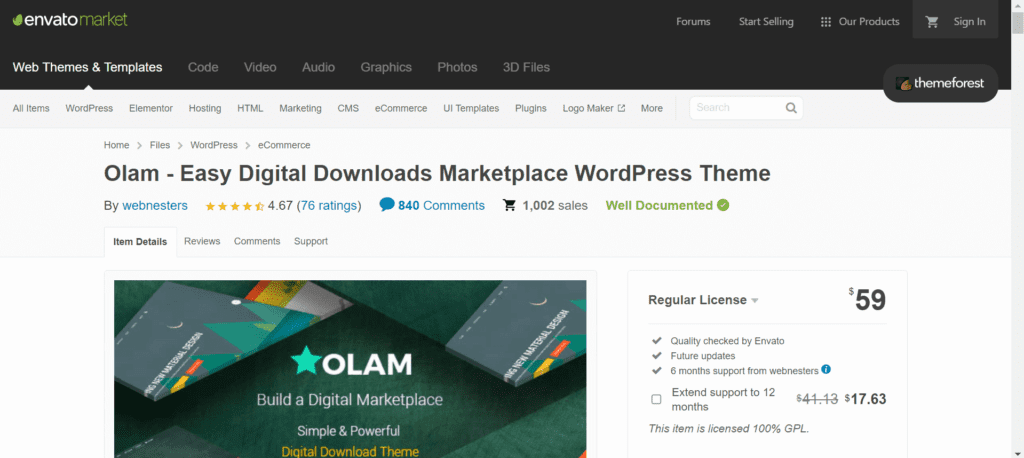Image resolution: width=1024 pixels, height=458 pixels.
Task: Click 'Future updates' text
Action: coord(703,356)
